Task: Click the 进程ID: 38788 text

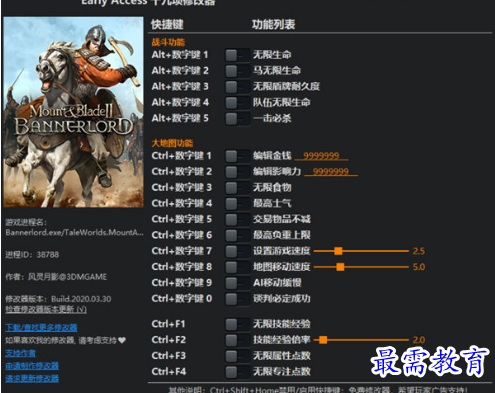Action: (32, 255)
